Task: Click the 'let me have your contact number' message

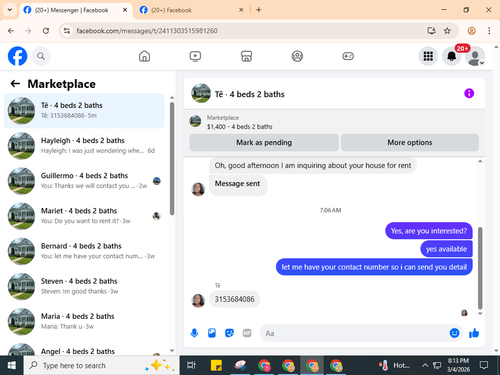Action: (x=374, y=267)
